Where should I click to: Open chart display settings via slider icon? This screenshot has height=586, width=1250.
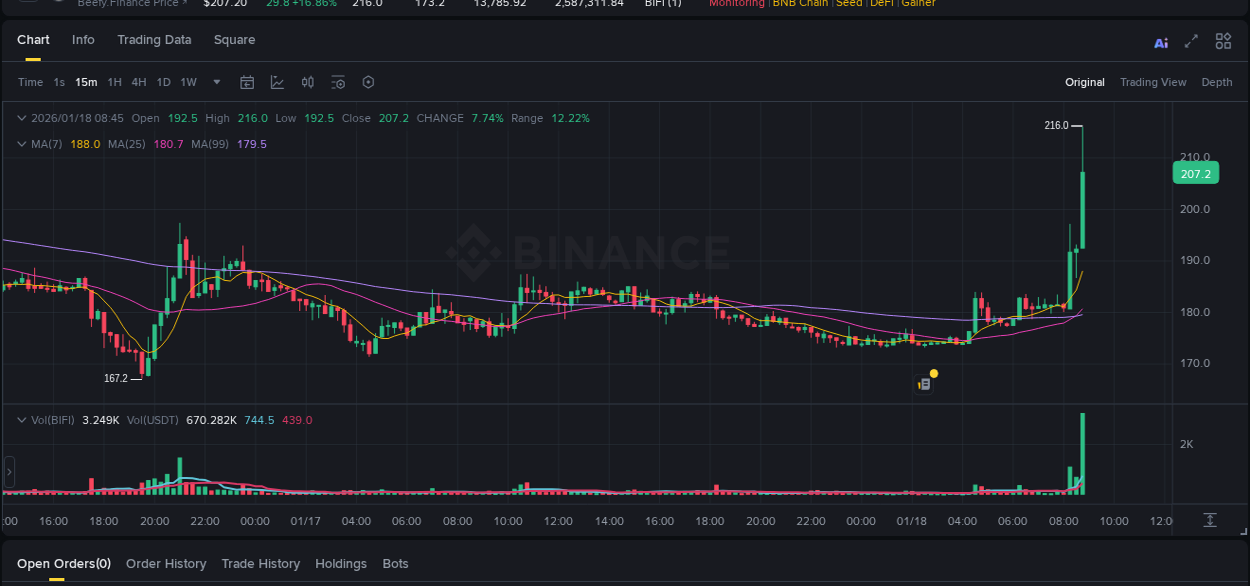point(337,82)
